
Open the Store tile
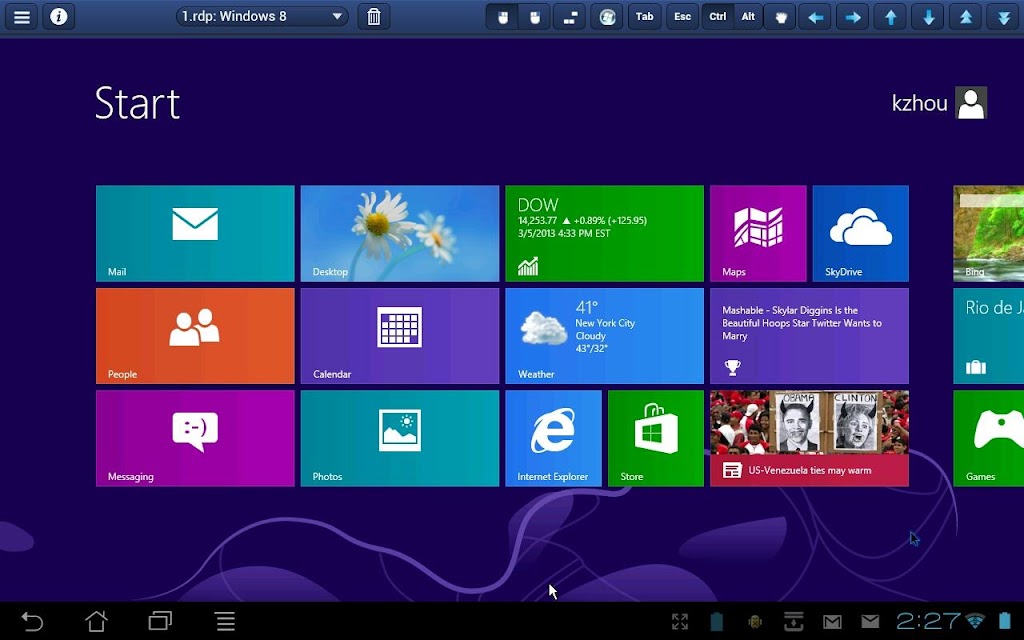tap(656, 438)
